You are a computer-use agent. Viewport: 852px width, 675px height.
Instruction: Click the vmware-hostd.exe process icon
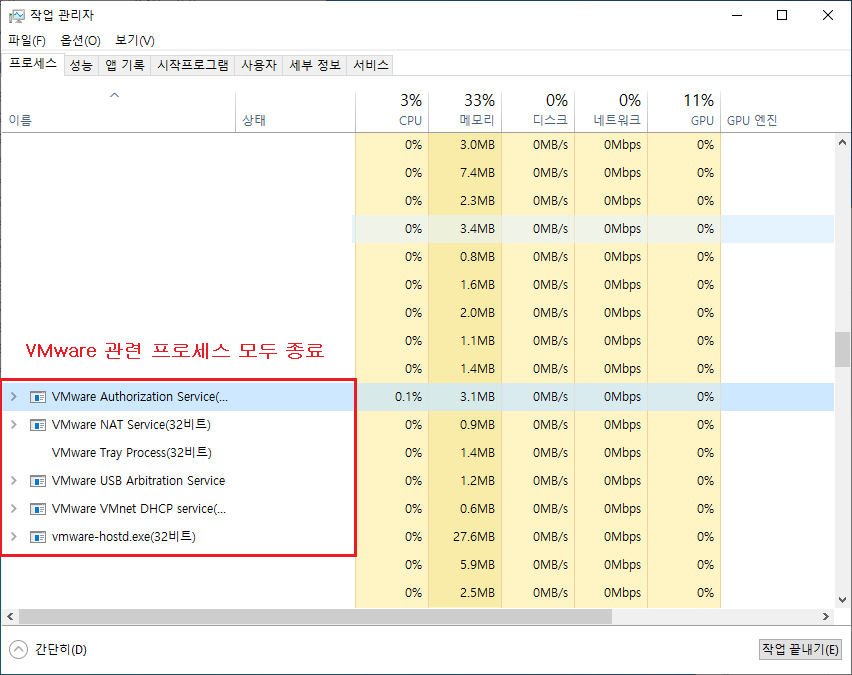pos(37,537)
